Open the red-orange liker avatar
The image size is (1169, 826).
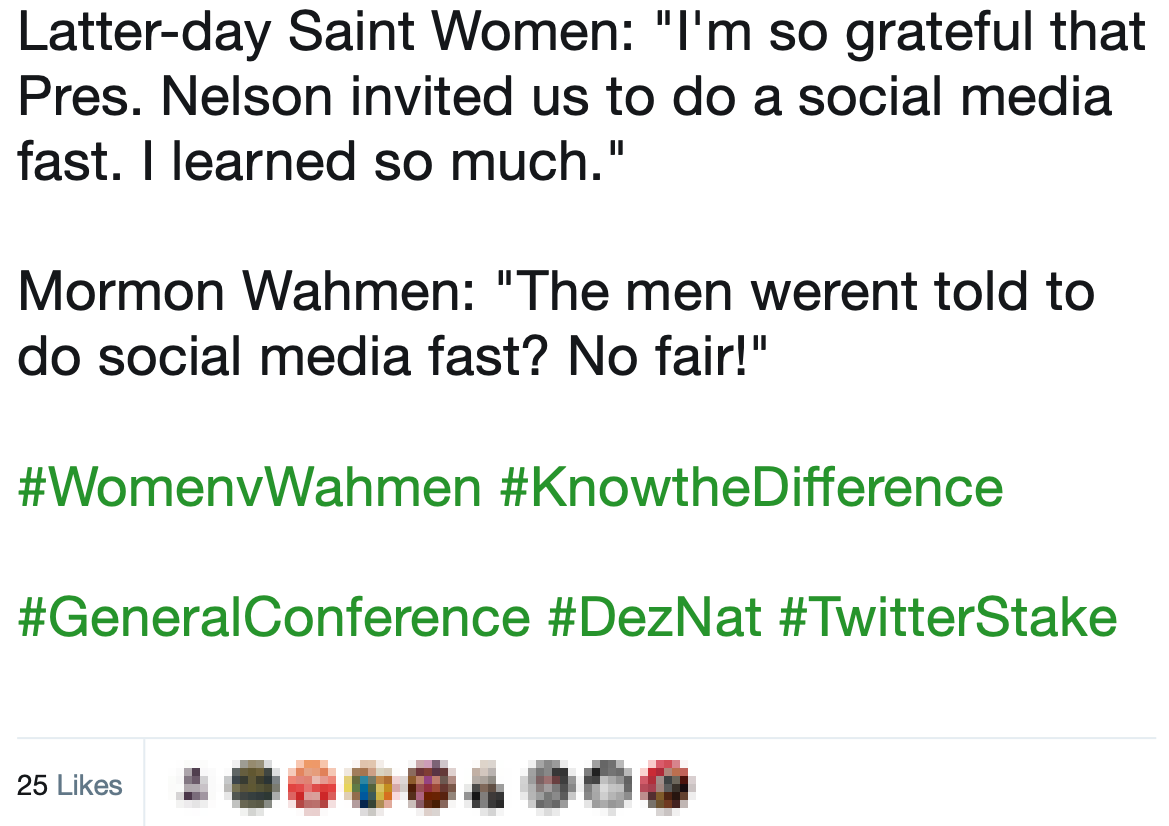click(312, 785)
